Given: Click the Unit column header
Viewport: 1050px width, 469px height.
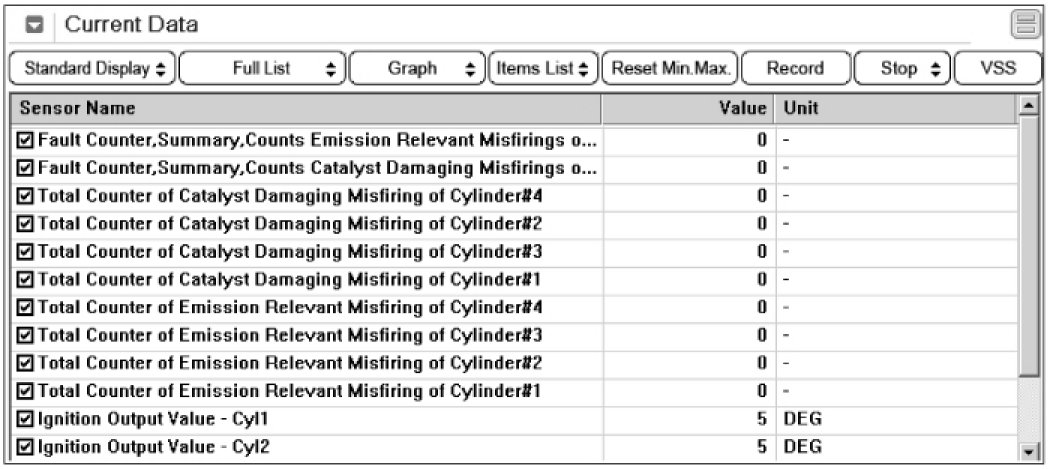Looking at the screenshot, I should click(x=895, y=108).
